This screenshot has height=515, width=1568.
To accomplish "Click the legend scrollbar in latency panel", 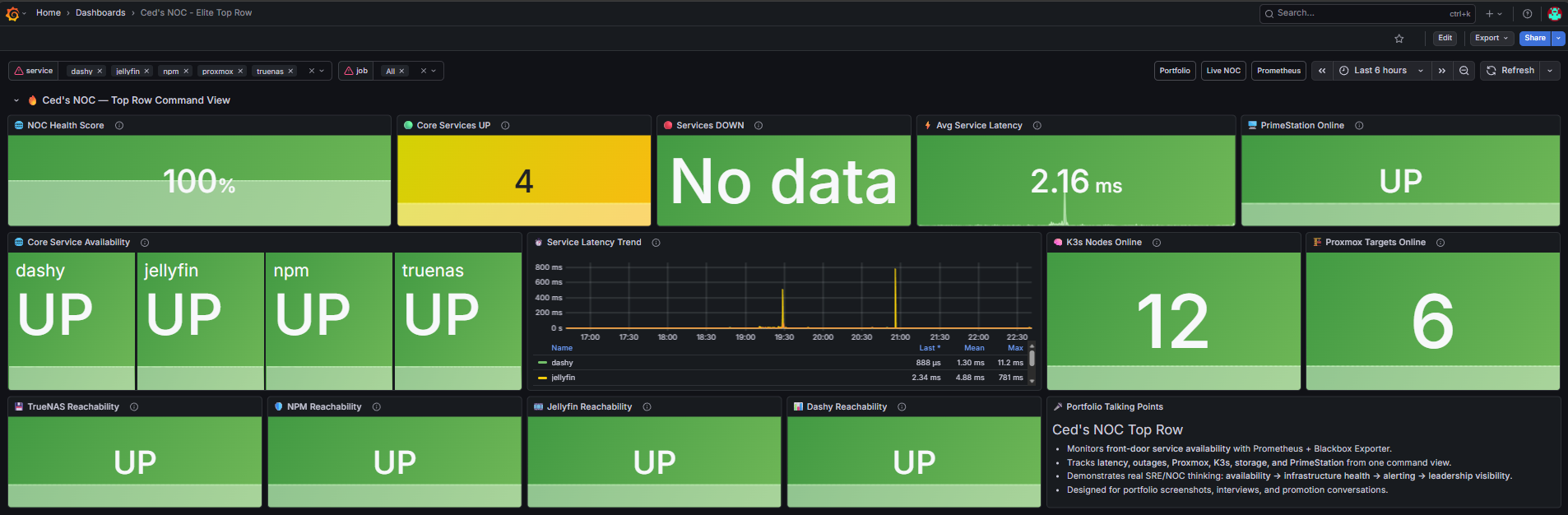I will coord(1032,359).
